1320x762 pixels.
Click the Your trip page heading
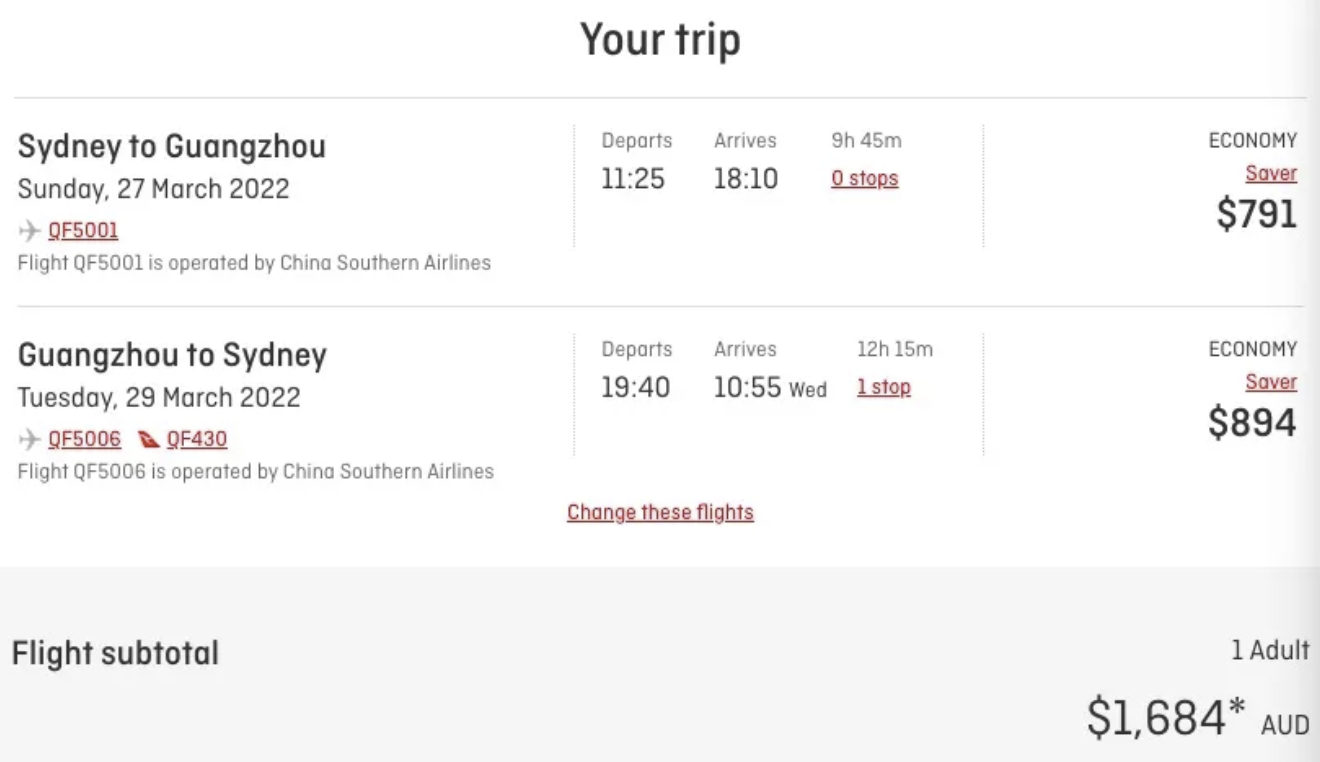click(x=660, y=41)
